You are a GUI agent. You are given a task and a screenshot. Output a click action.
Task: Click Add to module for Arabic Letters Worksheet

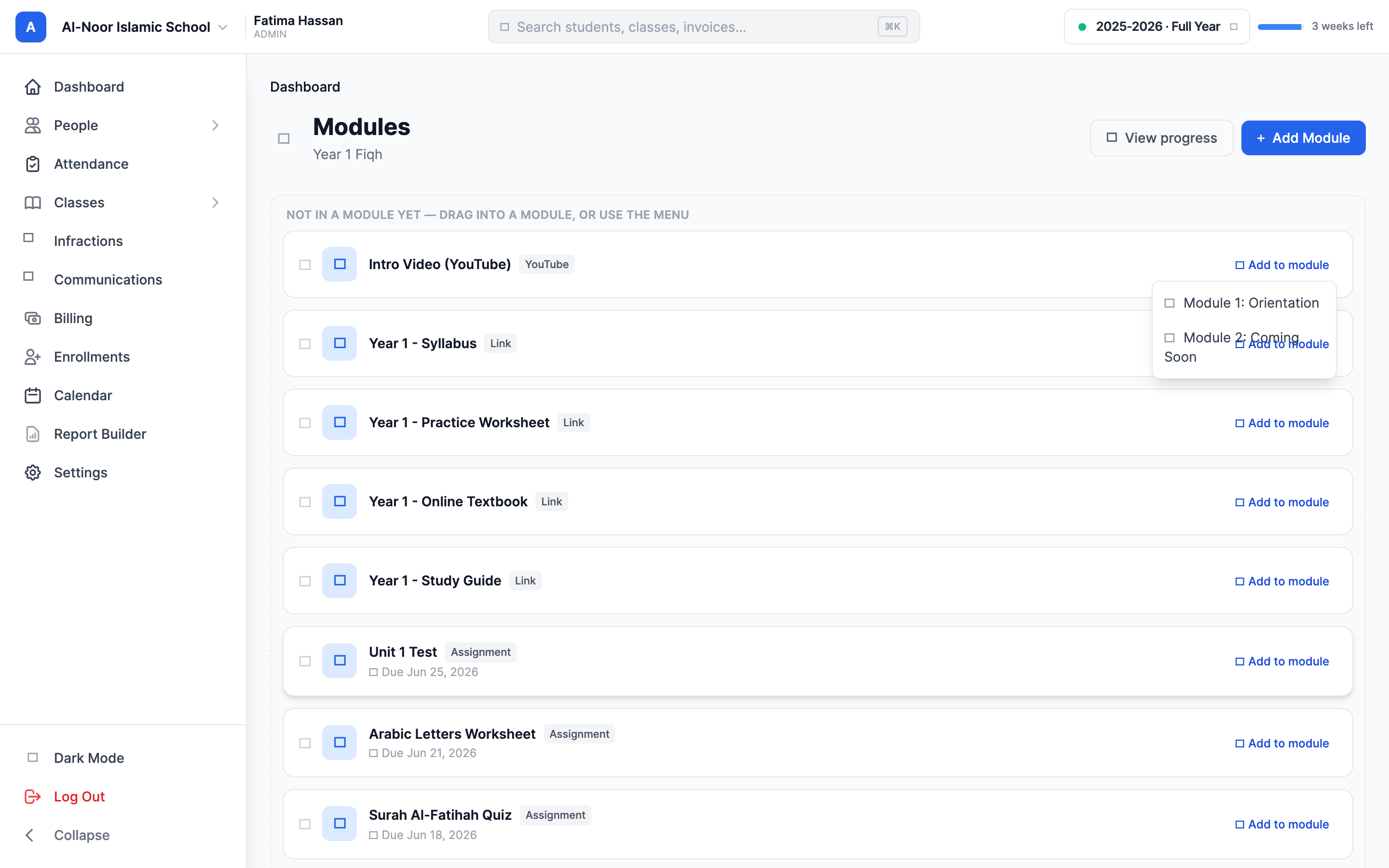click(x=1281, y=744)
